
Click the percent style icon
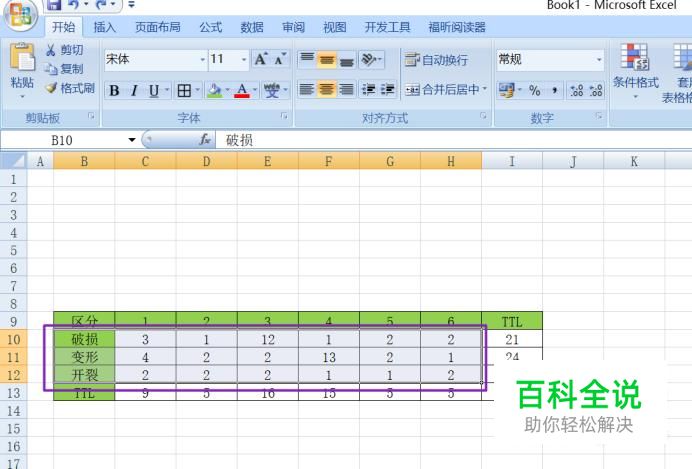click(x=534, y=90)
